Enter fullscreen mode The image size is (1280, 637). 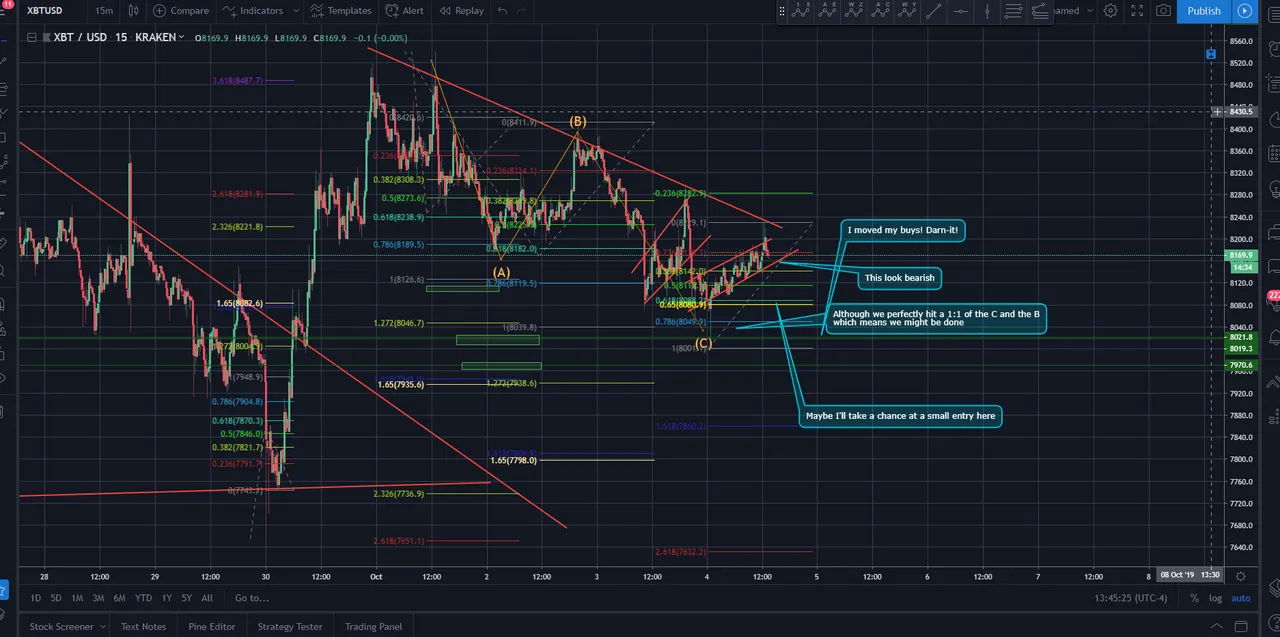pyautogui.click(x=1137, y=10)
